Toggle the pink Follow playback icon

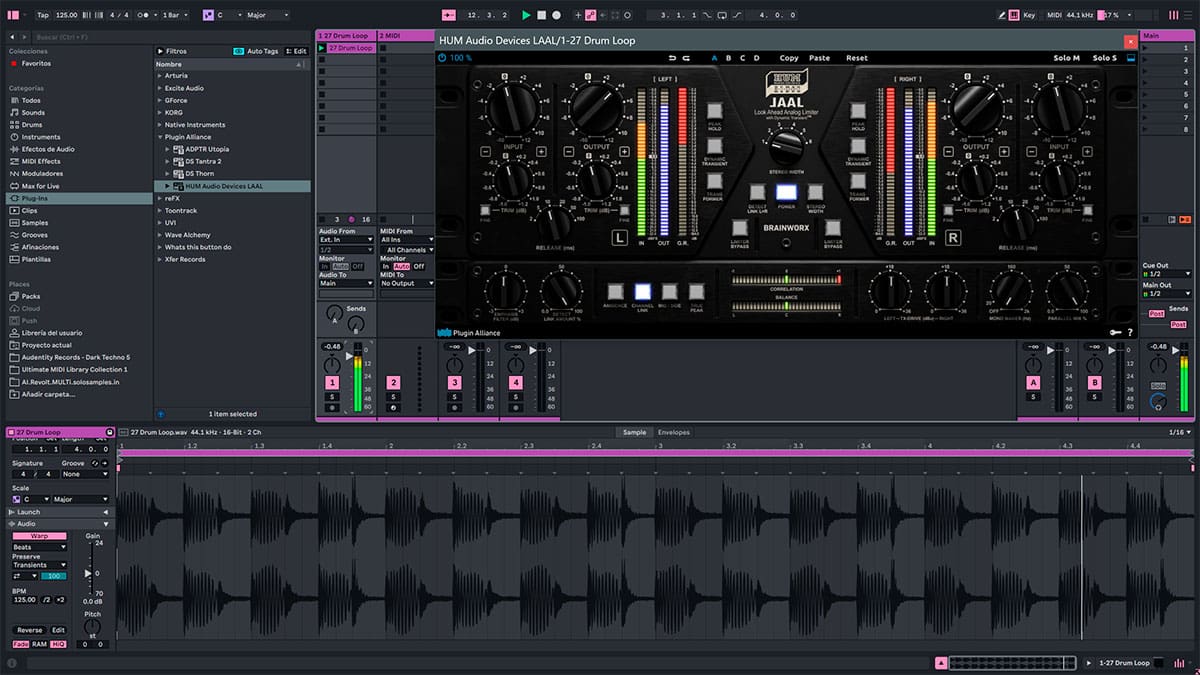pyautogui.click(x=448, y=15)
